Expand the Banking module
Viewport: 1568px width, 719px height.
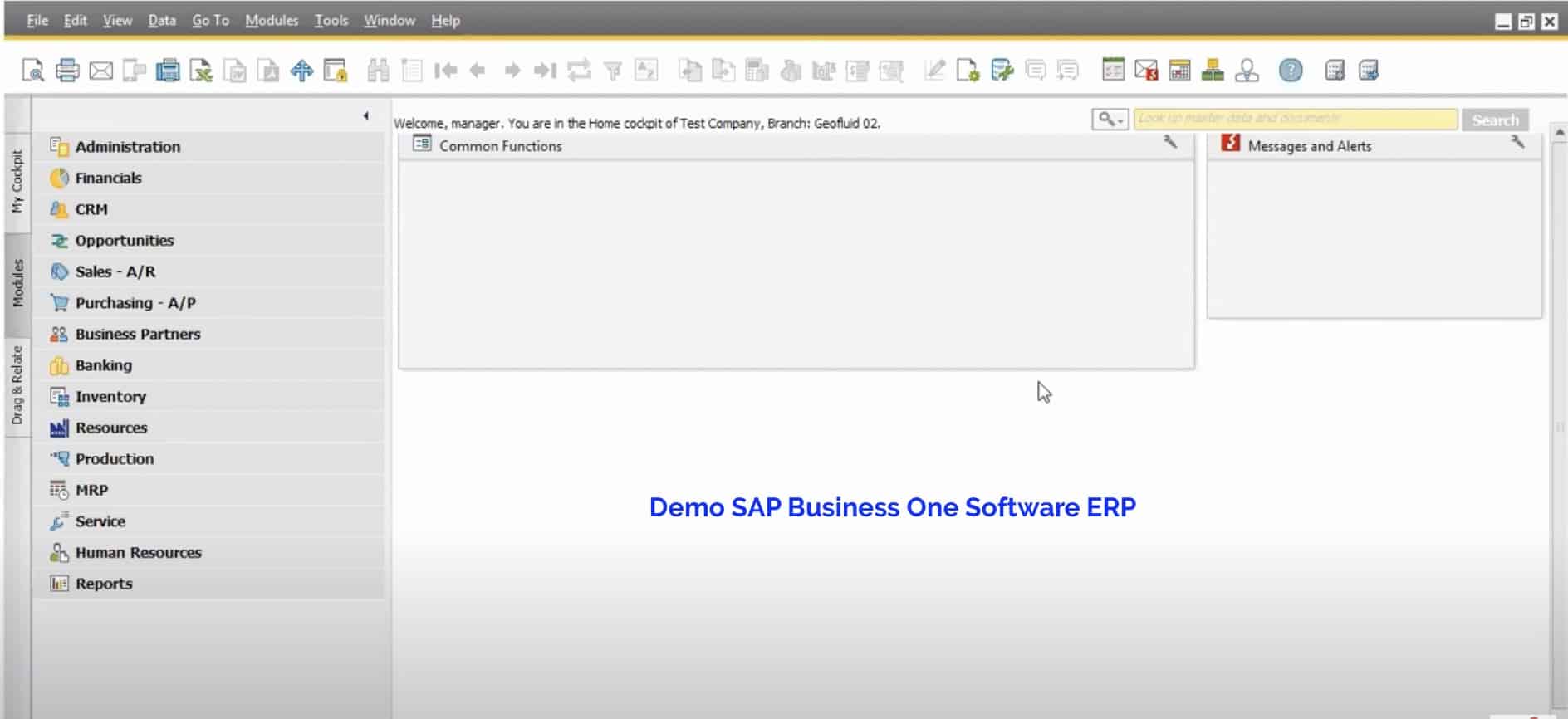(208, 365)
